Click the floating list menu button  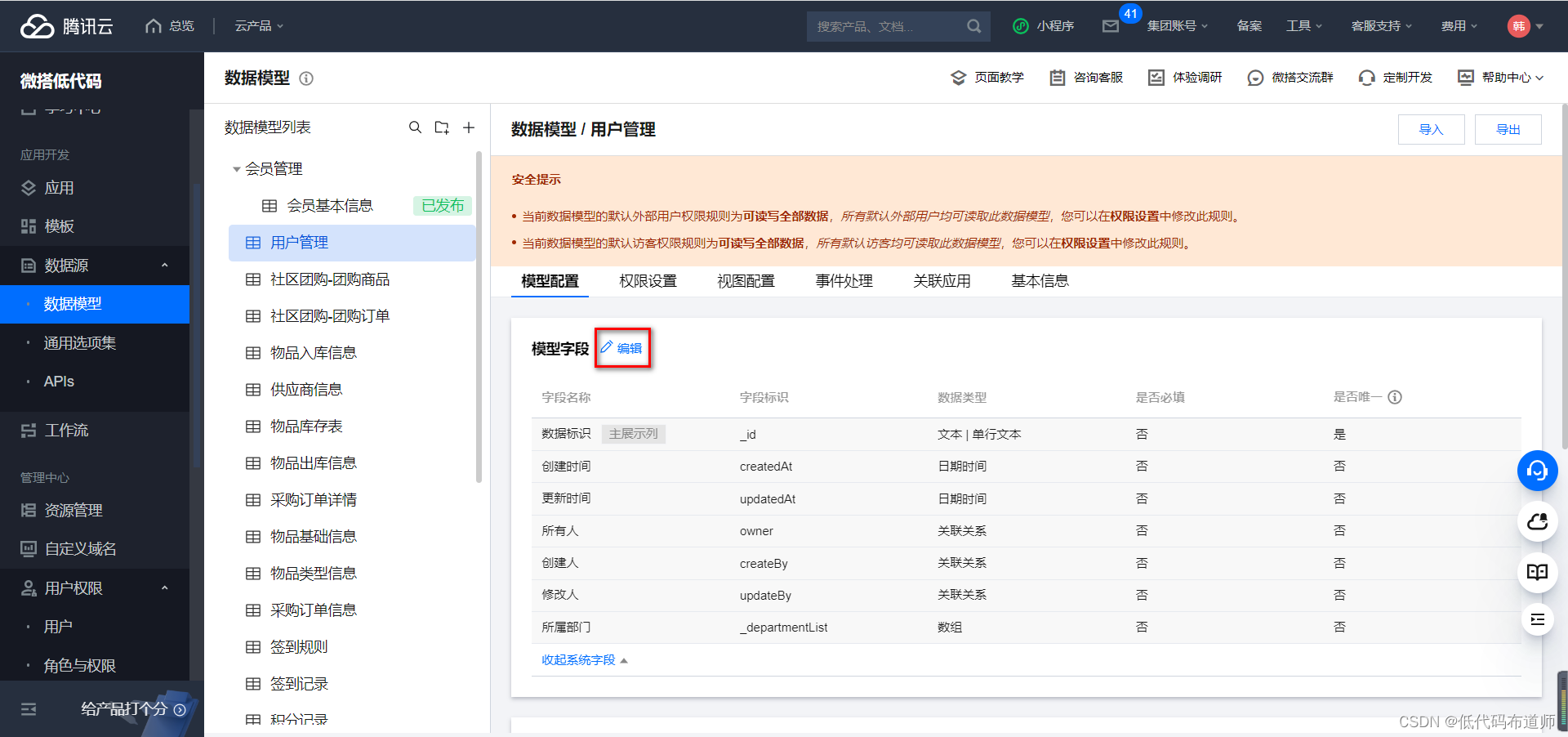[1538, 619]
